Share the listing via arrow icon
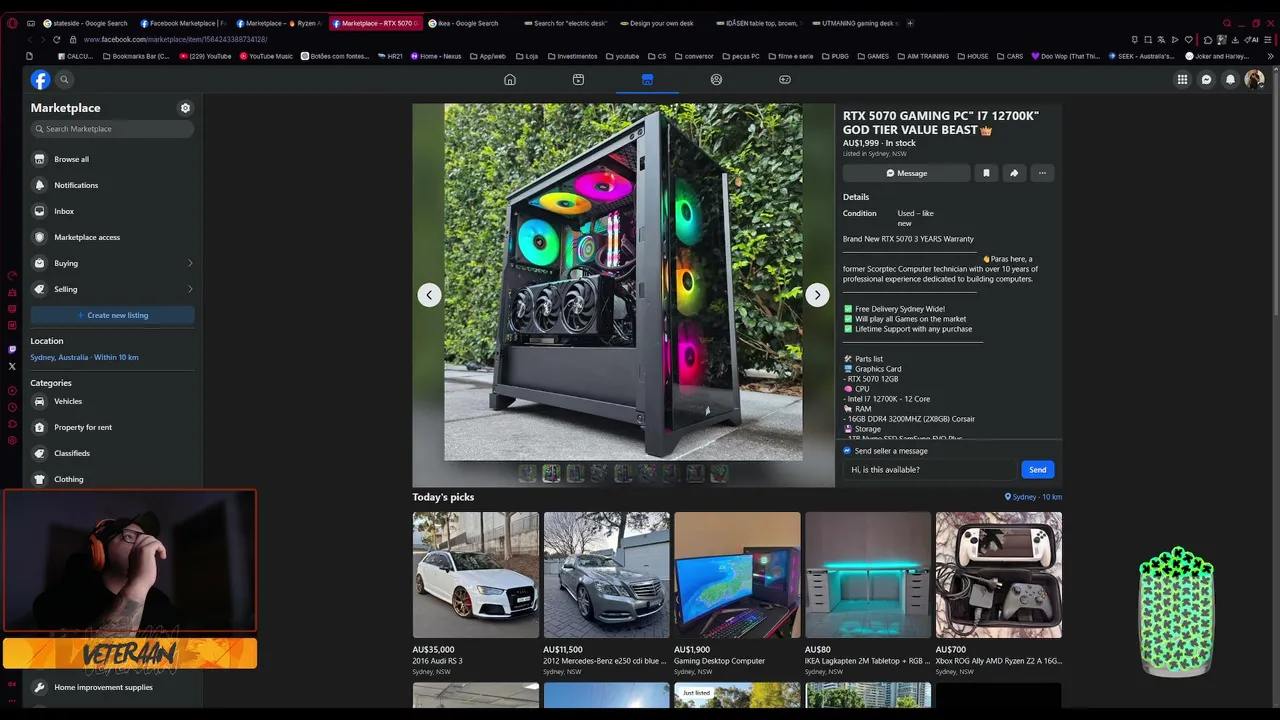1280x720 pixels. tap(1014, 173)
